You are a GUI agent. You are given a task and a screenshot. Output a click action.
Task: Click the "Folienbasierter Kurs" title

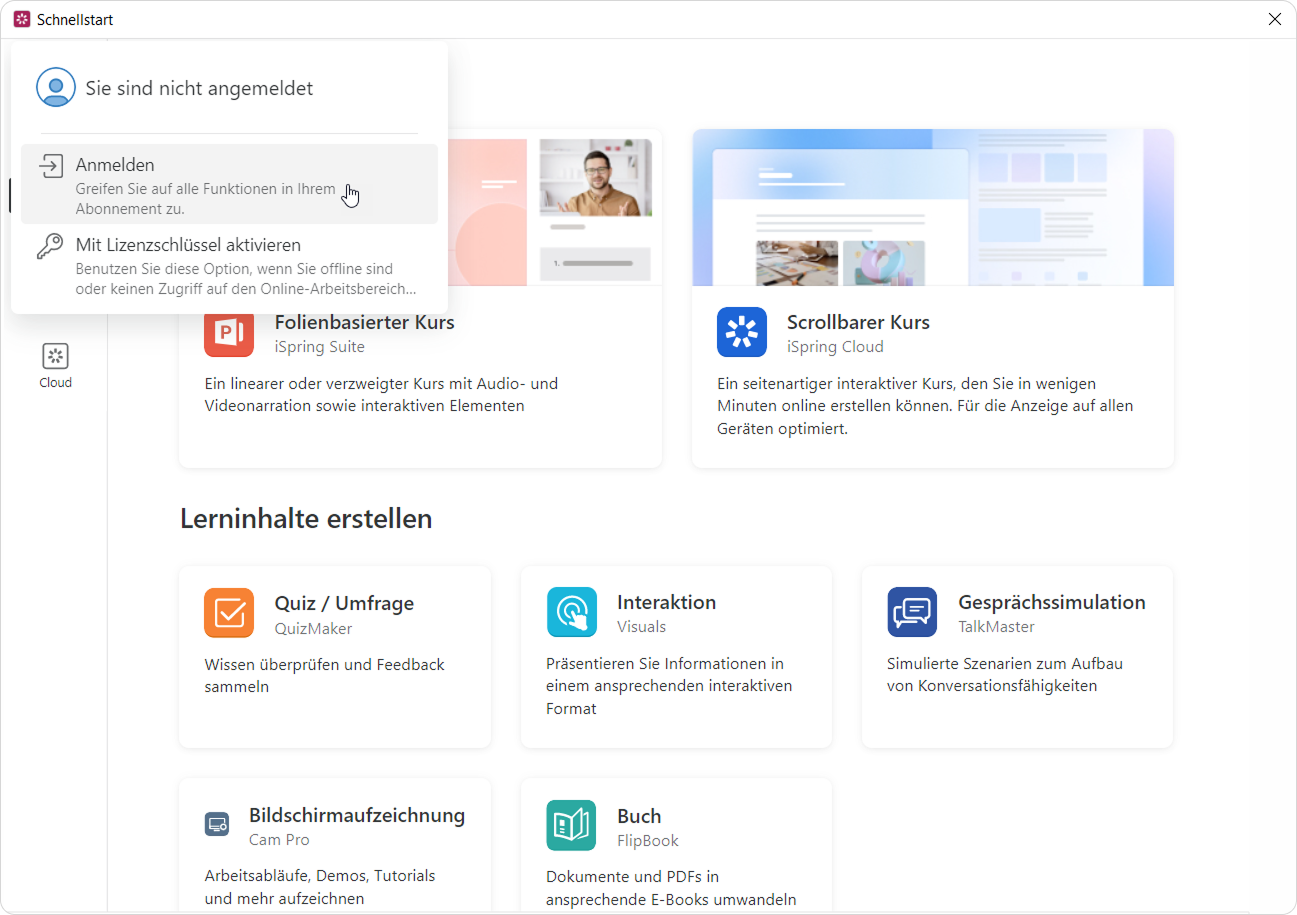(x=365, y=322)
